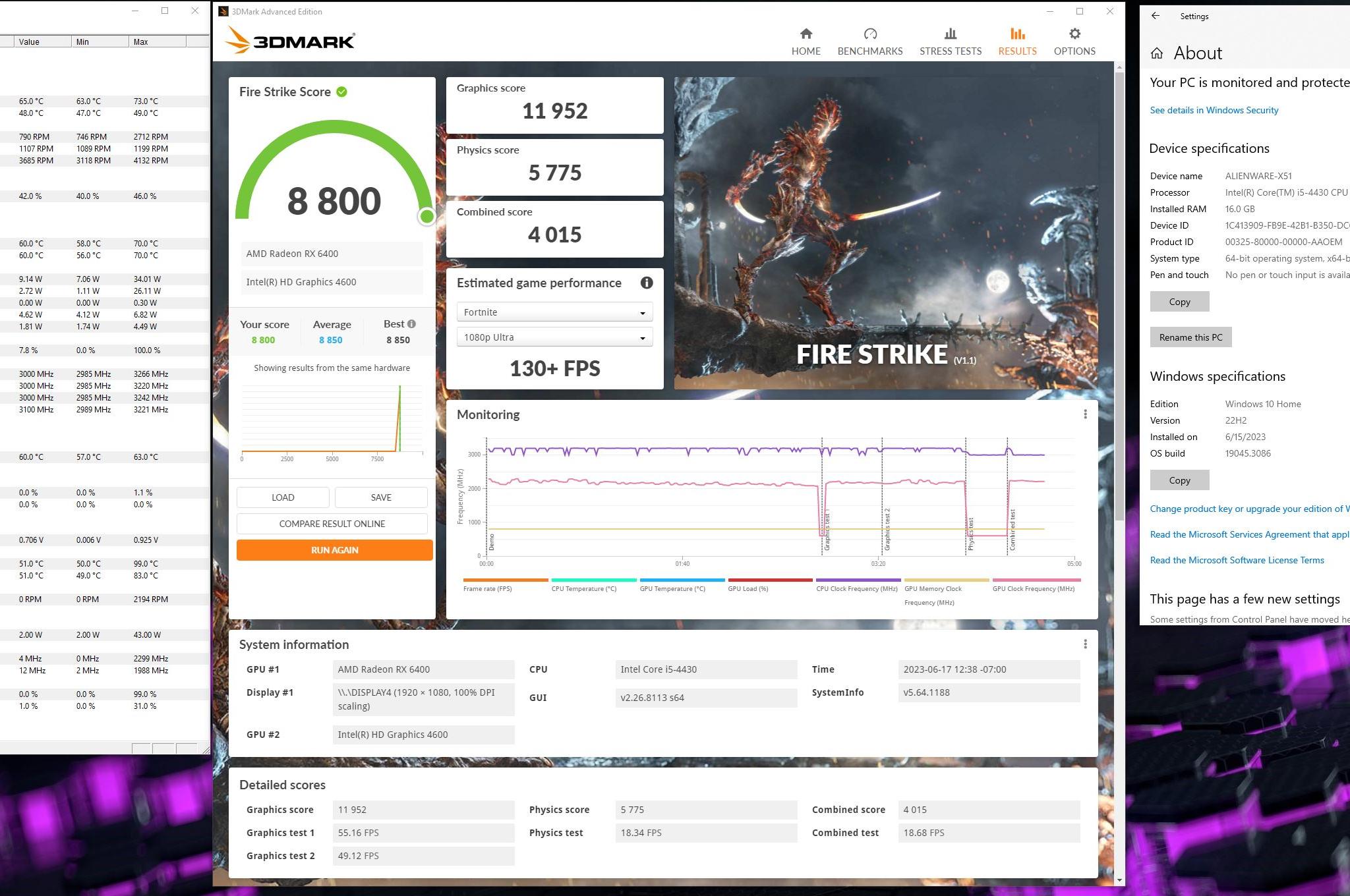
Task: Click the Min column header
Action: click(100, 42)
